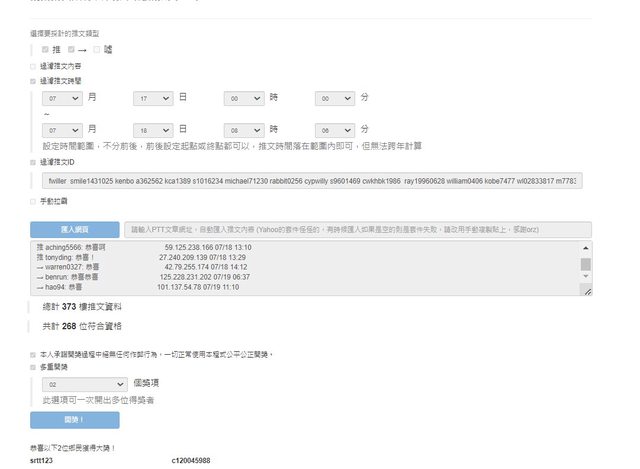Toggle the → arrow-type checkbox

71,48
